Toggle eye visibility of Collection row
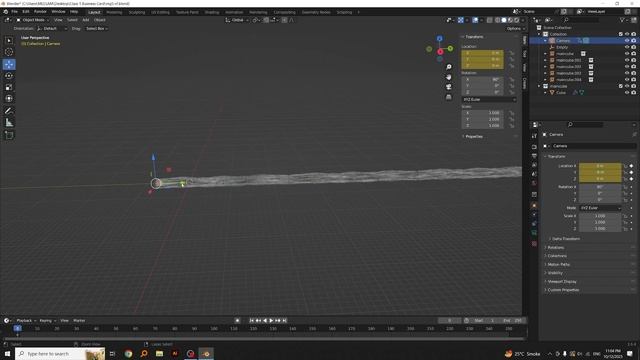Screen dimensions: 640x360 [627, 34]
